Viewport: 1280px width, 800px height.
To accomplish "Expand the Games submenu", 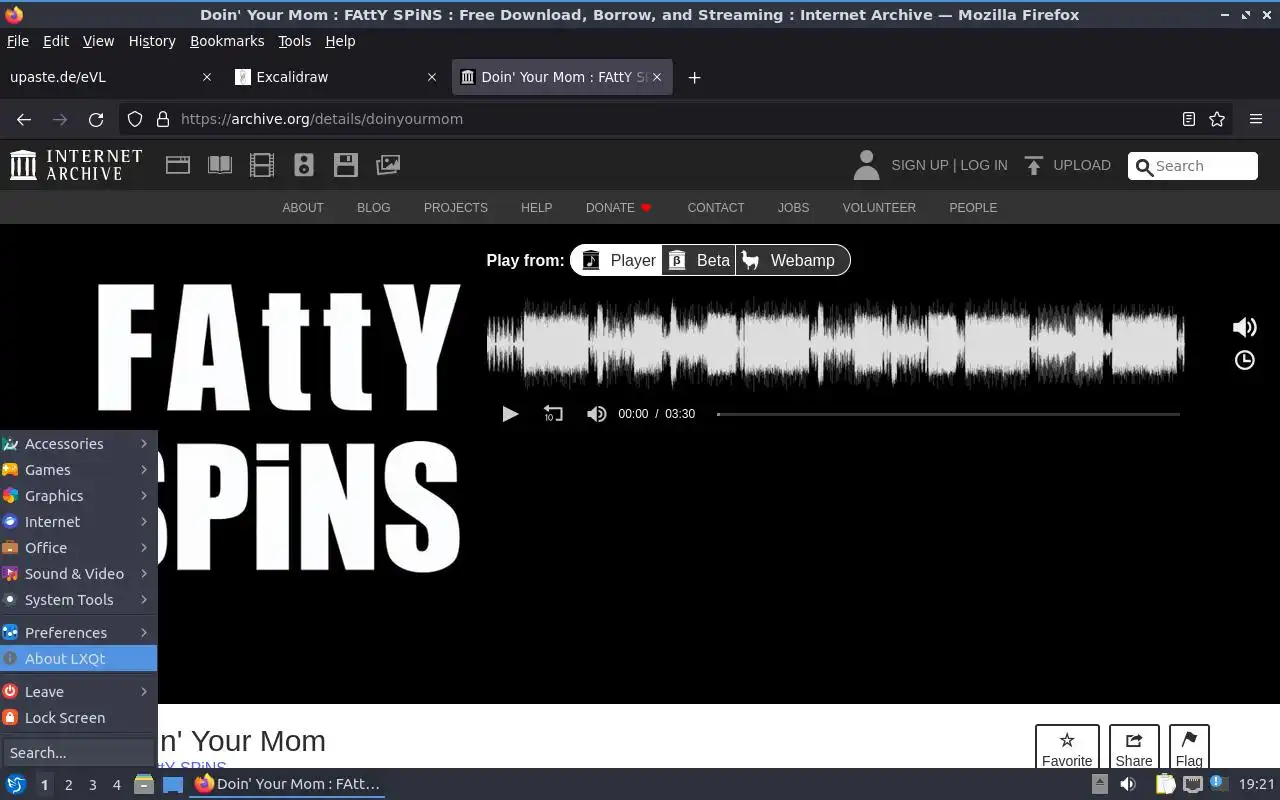I will [78, 470].
